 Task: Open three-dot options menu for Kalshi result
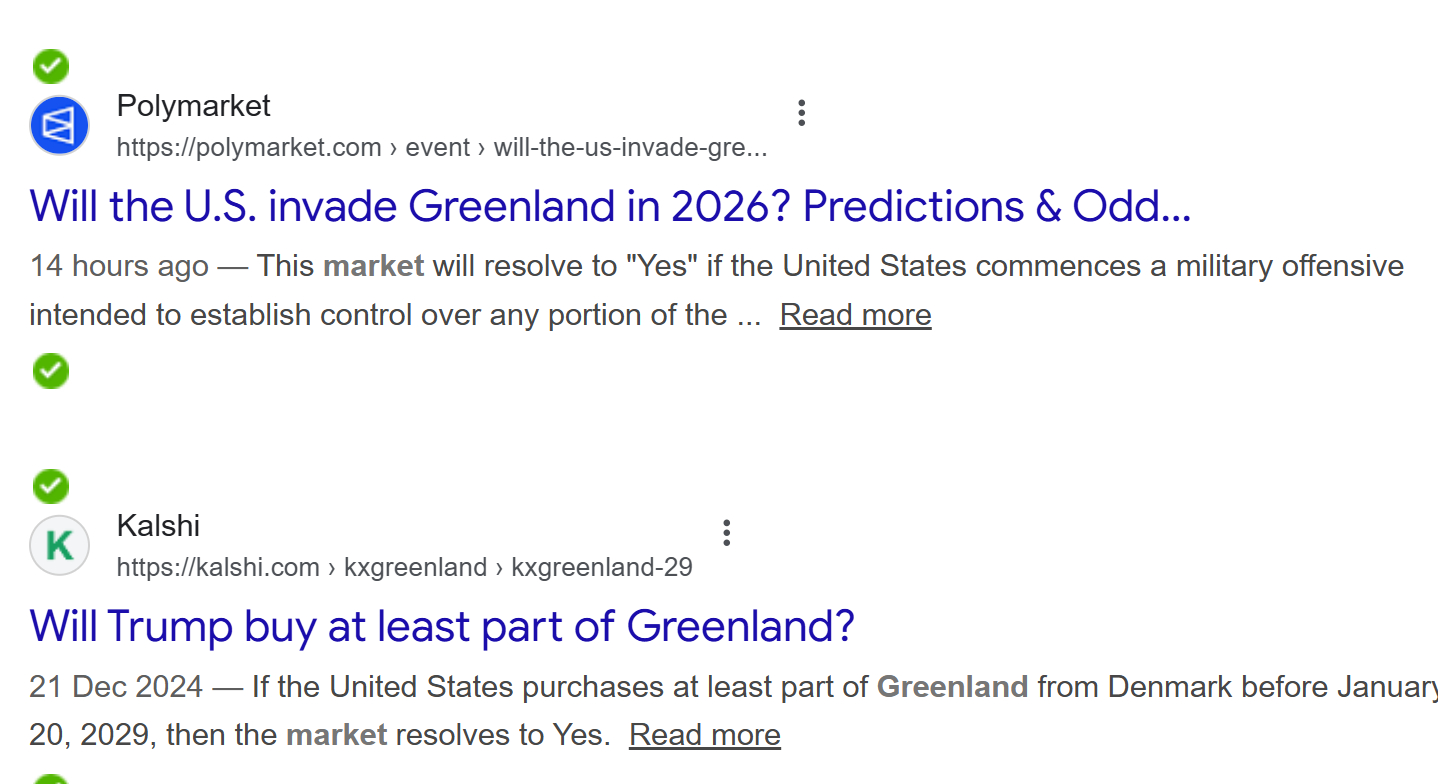pos(727,533)
